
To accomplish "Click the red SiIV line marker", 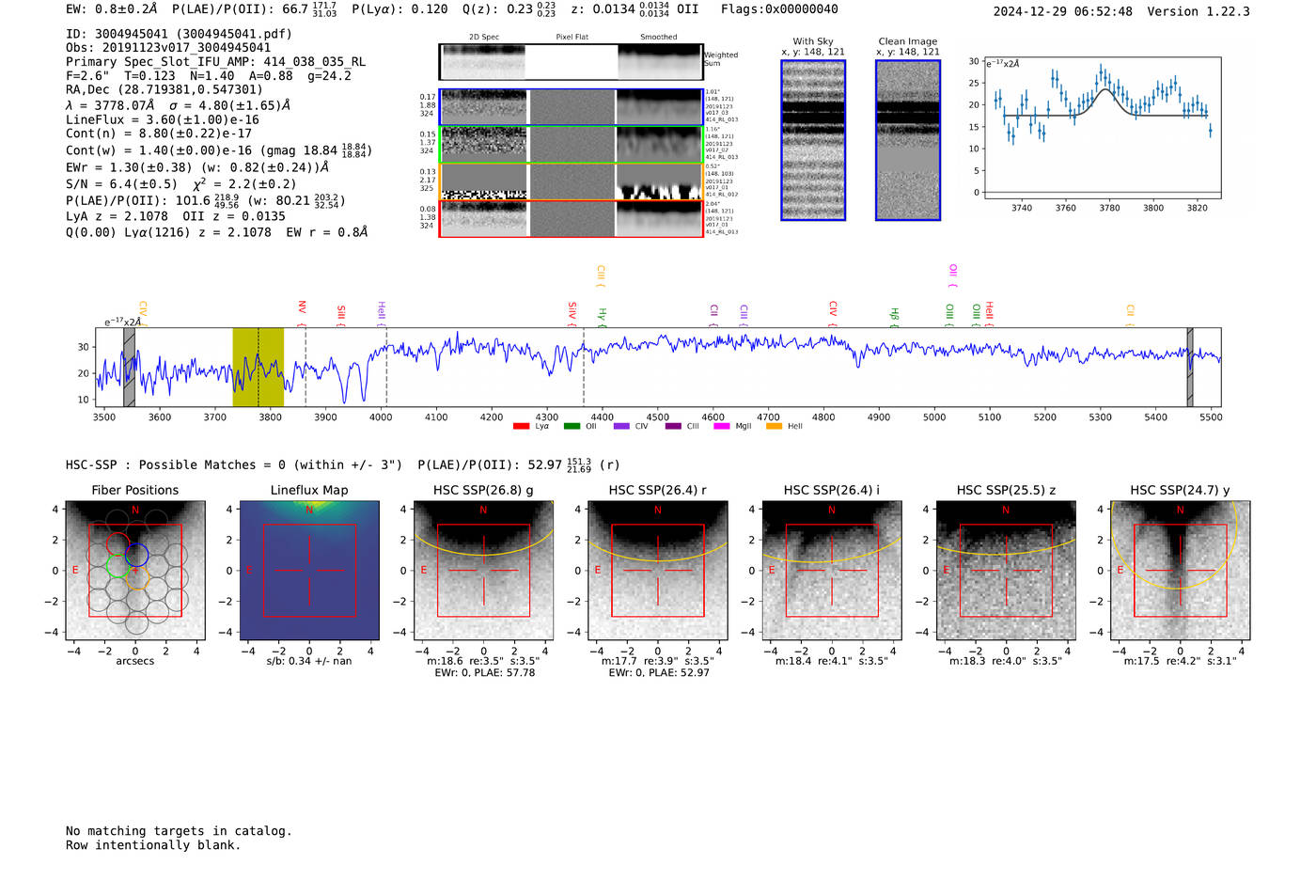I will tap(572, 314).
